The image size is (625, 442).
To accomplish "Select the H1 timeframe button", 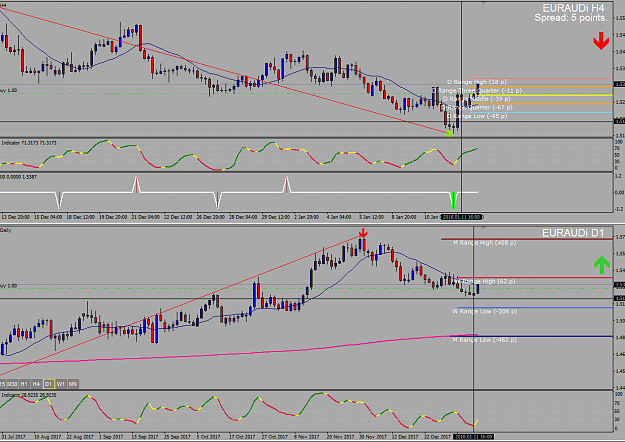I will [x=24, y=384].
